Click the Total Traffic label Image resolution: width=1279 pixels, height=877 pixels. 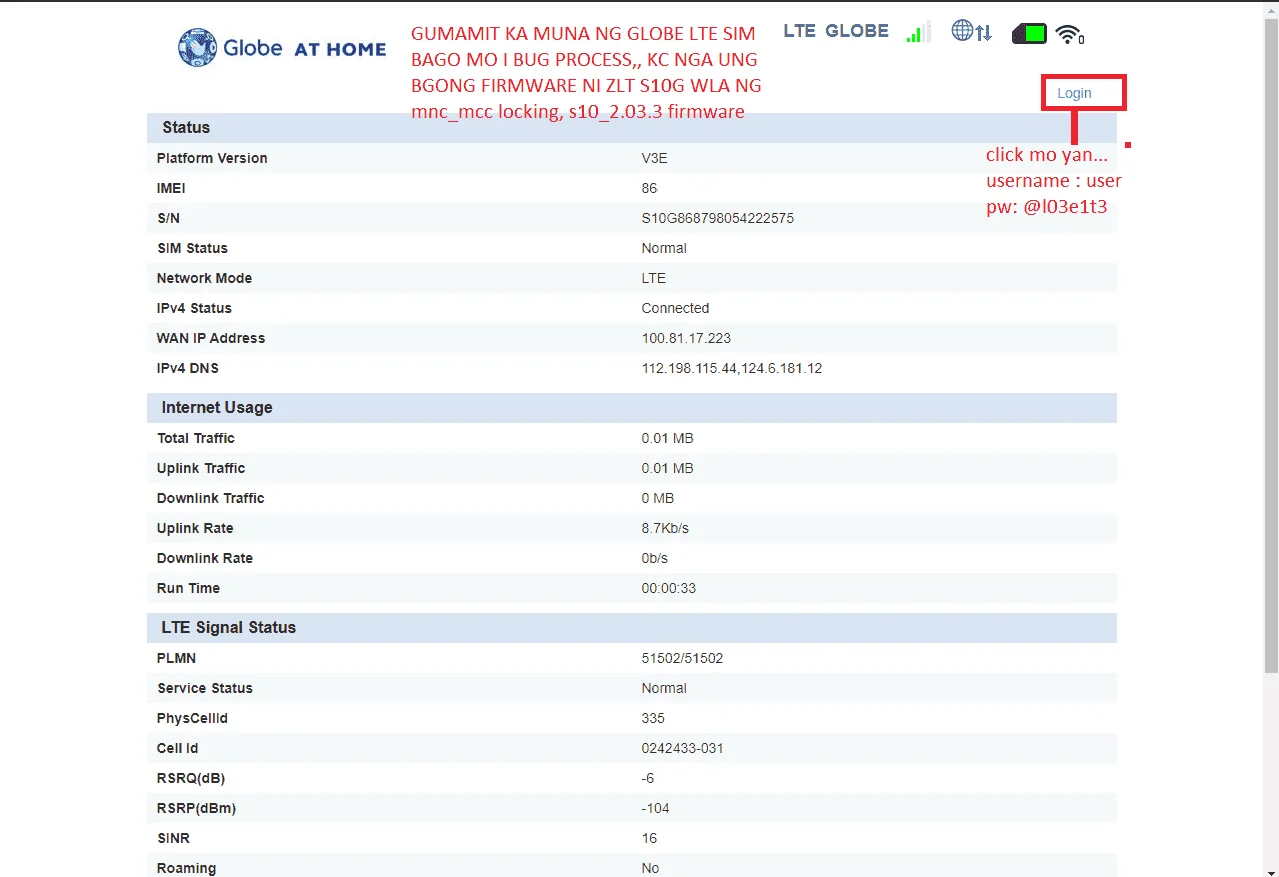point(196,438)
